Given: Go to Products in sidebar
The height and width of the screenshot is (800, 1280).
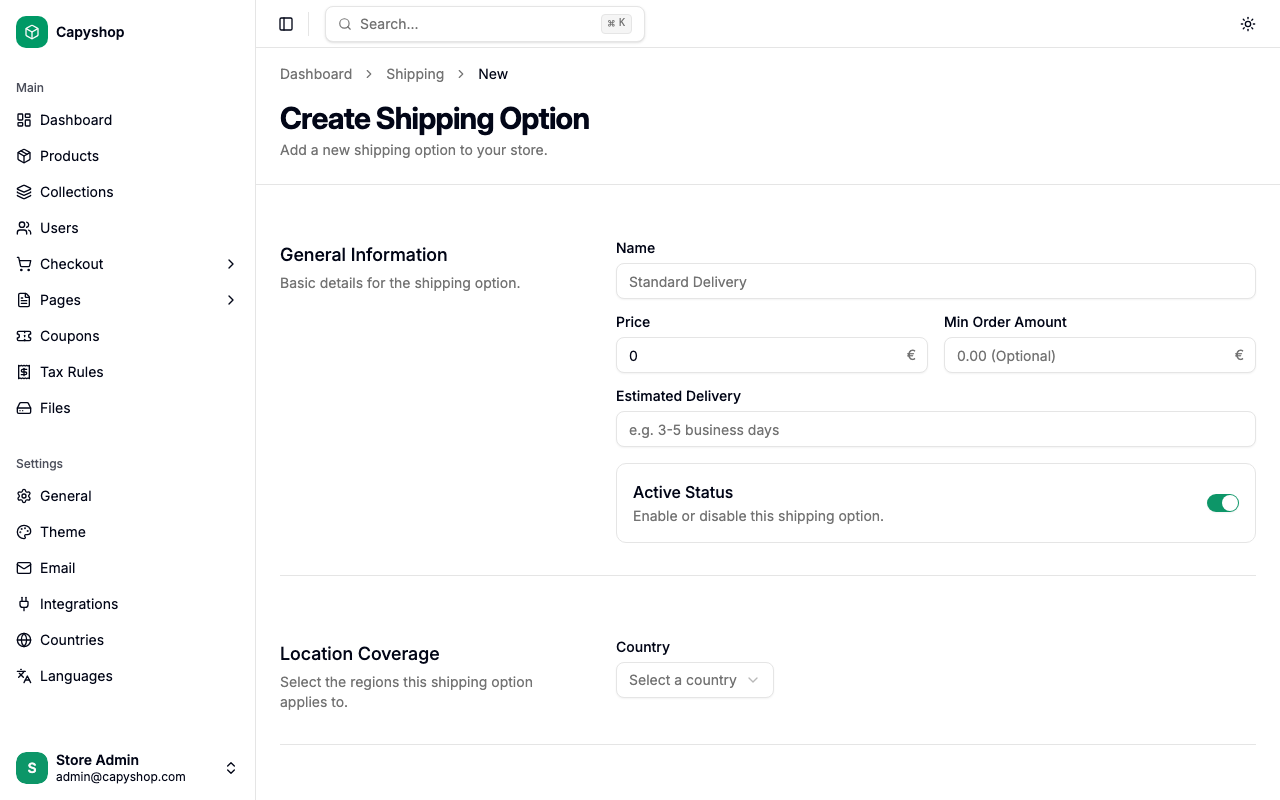Looking at the screenshot, I should pyautogui.click(x=128, y=156).
